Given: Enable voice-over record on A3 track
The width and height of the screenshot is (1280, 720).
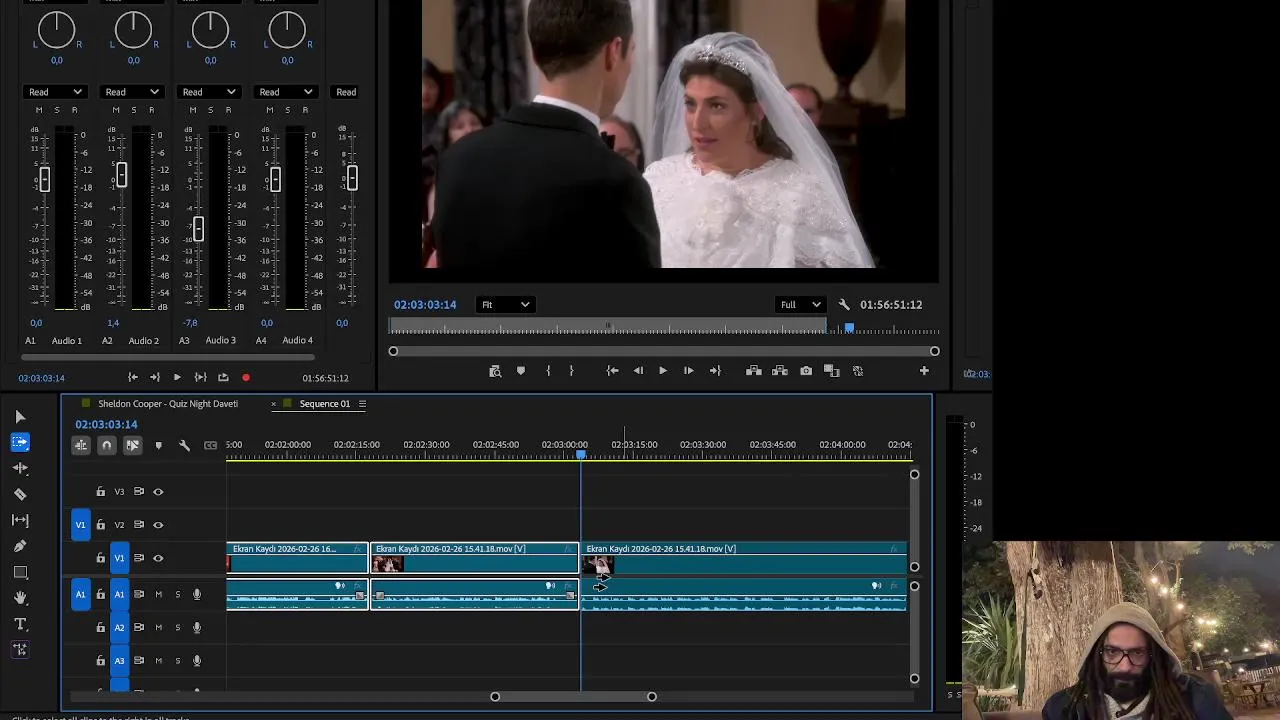Looking at the screenshot, I should (197, 661).
